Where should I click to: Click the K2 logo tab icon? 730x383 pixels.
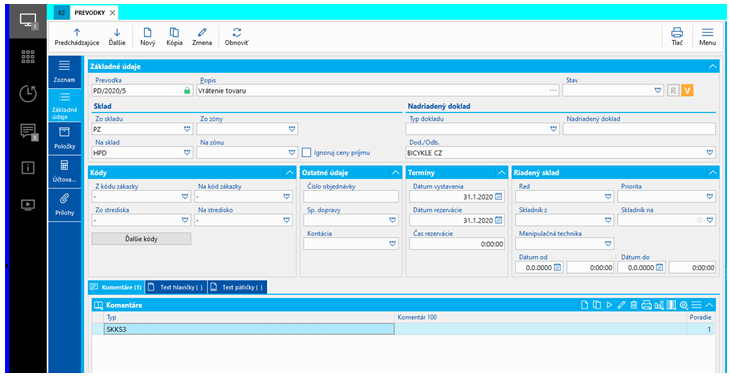pyautogui.click(x=61, y=13)
